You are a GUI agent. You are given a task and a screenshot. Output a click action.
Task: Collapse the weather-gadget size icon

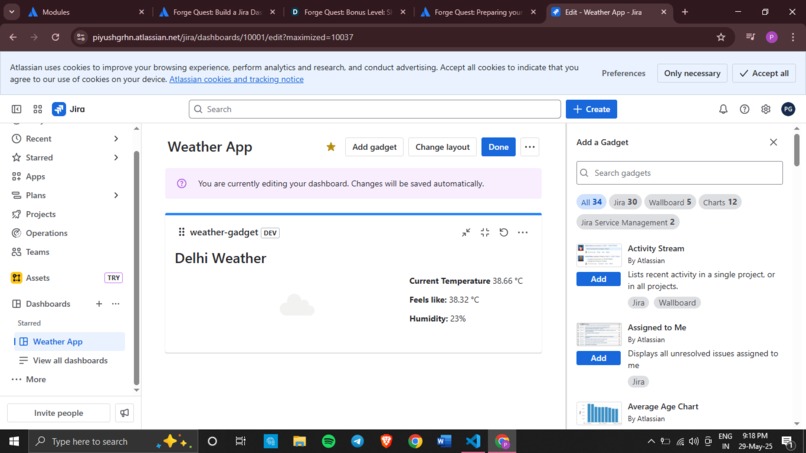coord(485,232)
